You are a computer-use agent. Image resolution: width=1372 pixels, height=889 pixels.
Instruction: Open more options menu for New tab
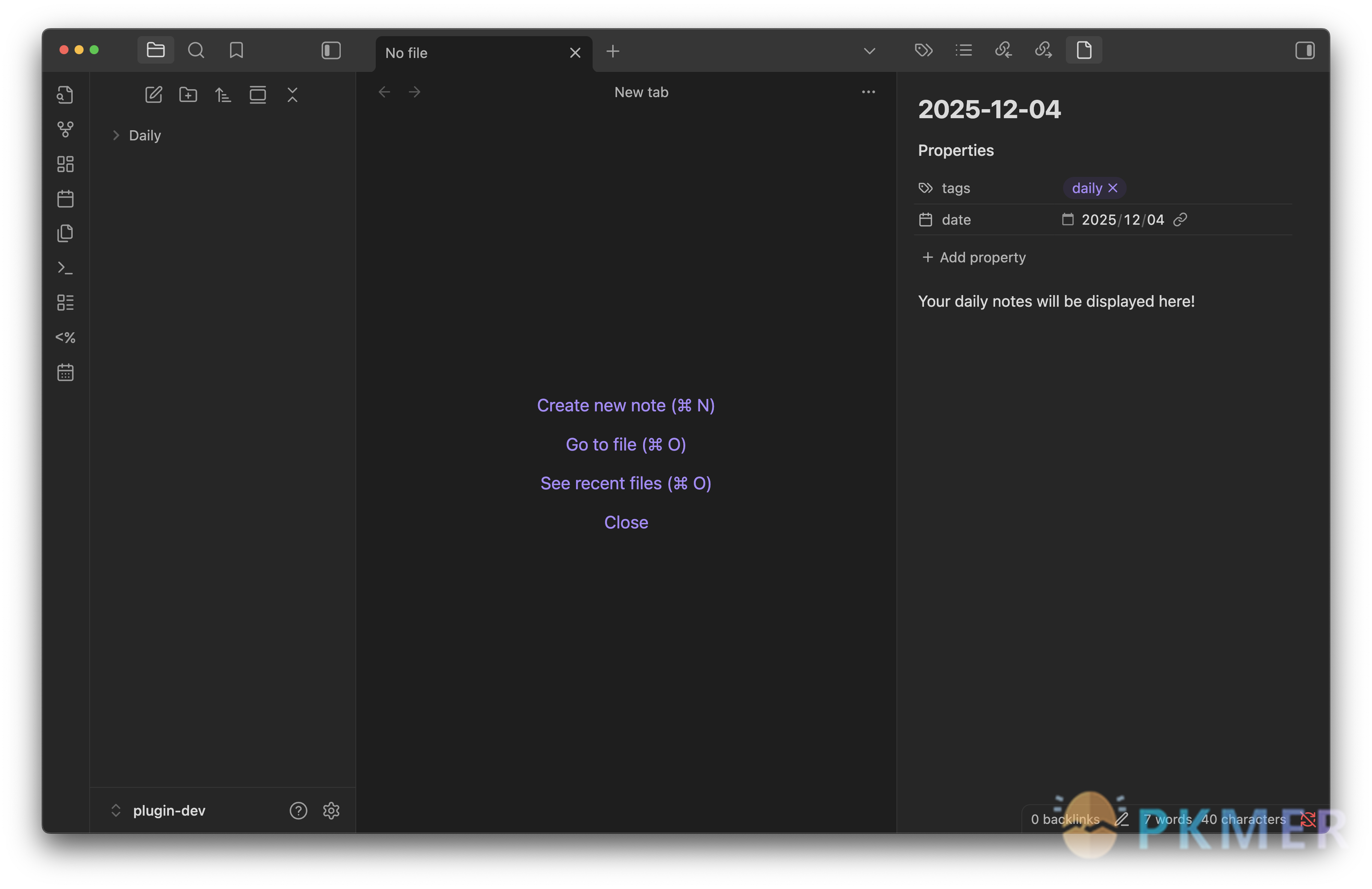point(868,92)
